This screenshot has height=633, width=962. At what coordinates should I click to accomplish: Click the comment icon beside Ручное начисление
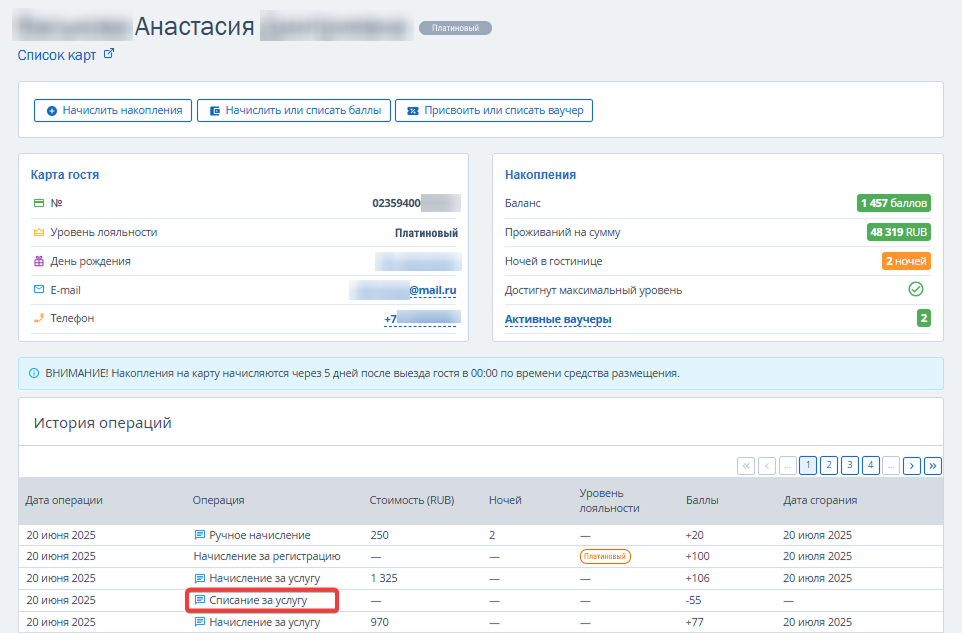coord(199,535)
